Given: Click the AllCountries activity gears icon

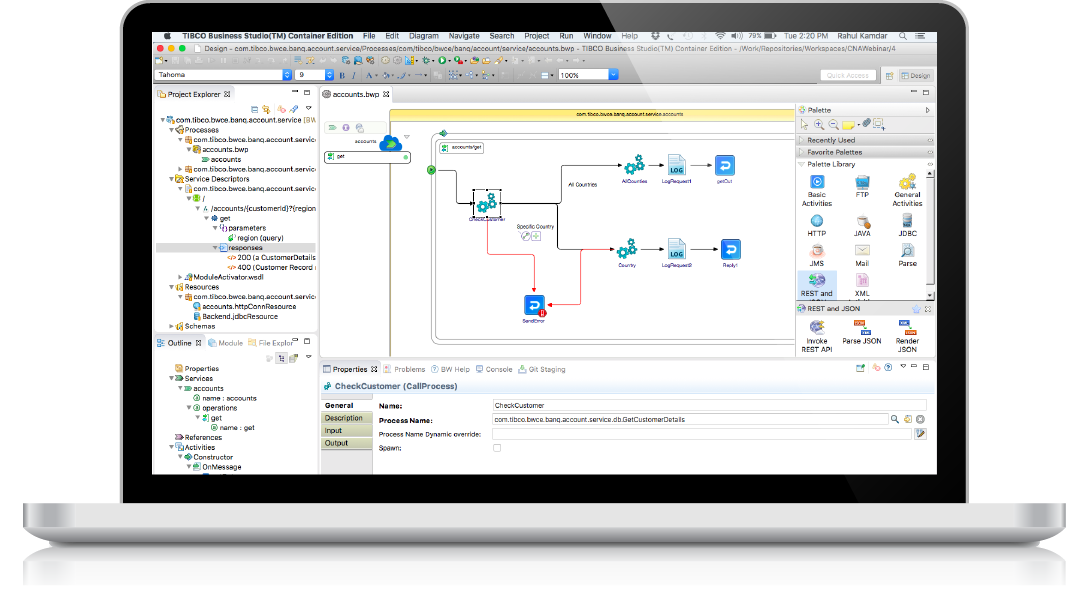Looking at the screenshot, I should [634, 165].
